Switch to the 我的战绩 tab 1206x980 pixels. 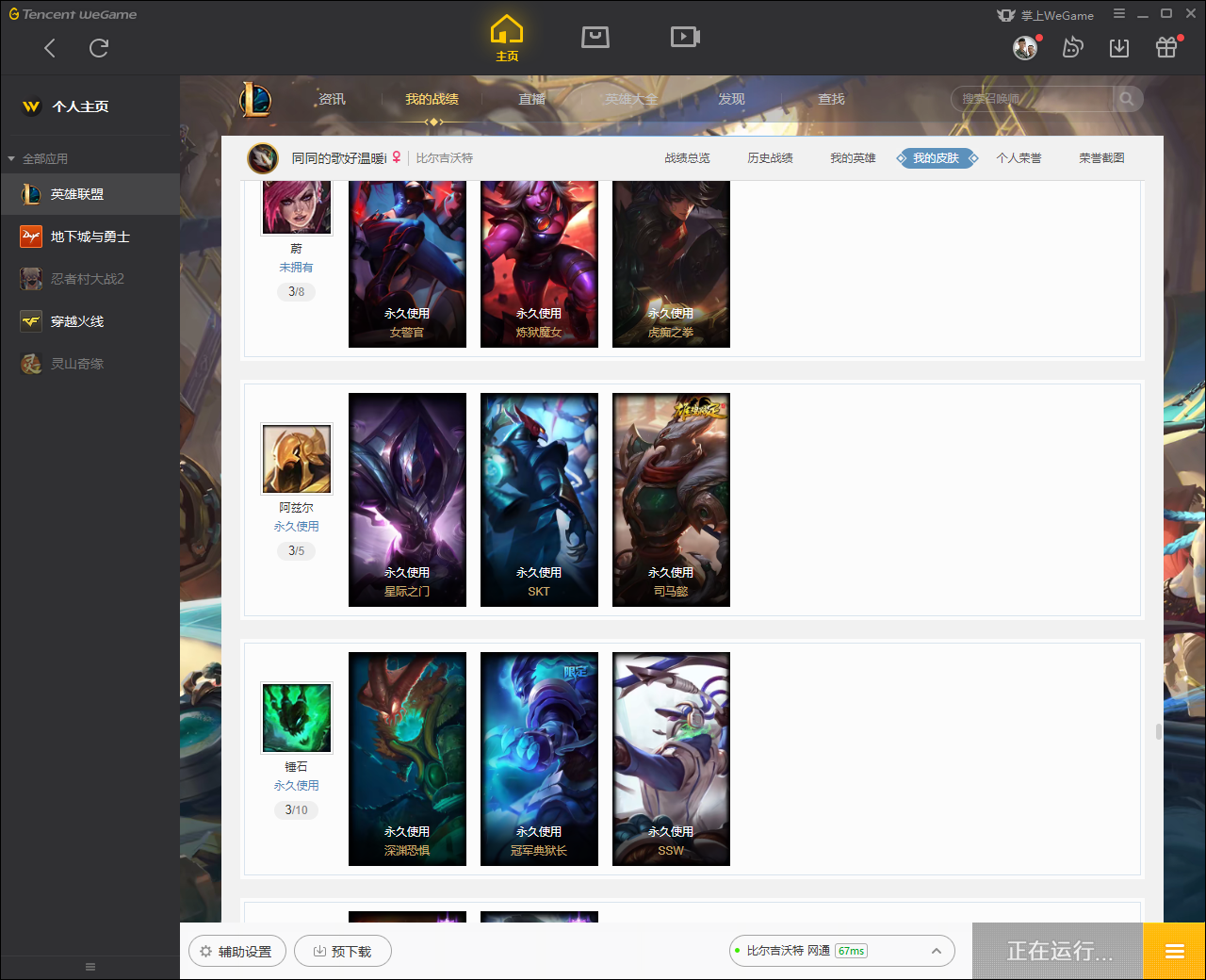point(432,99)
